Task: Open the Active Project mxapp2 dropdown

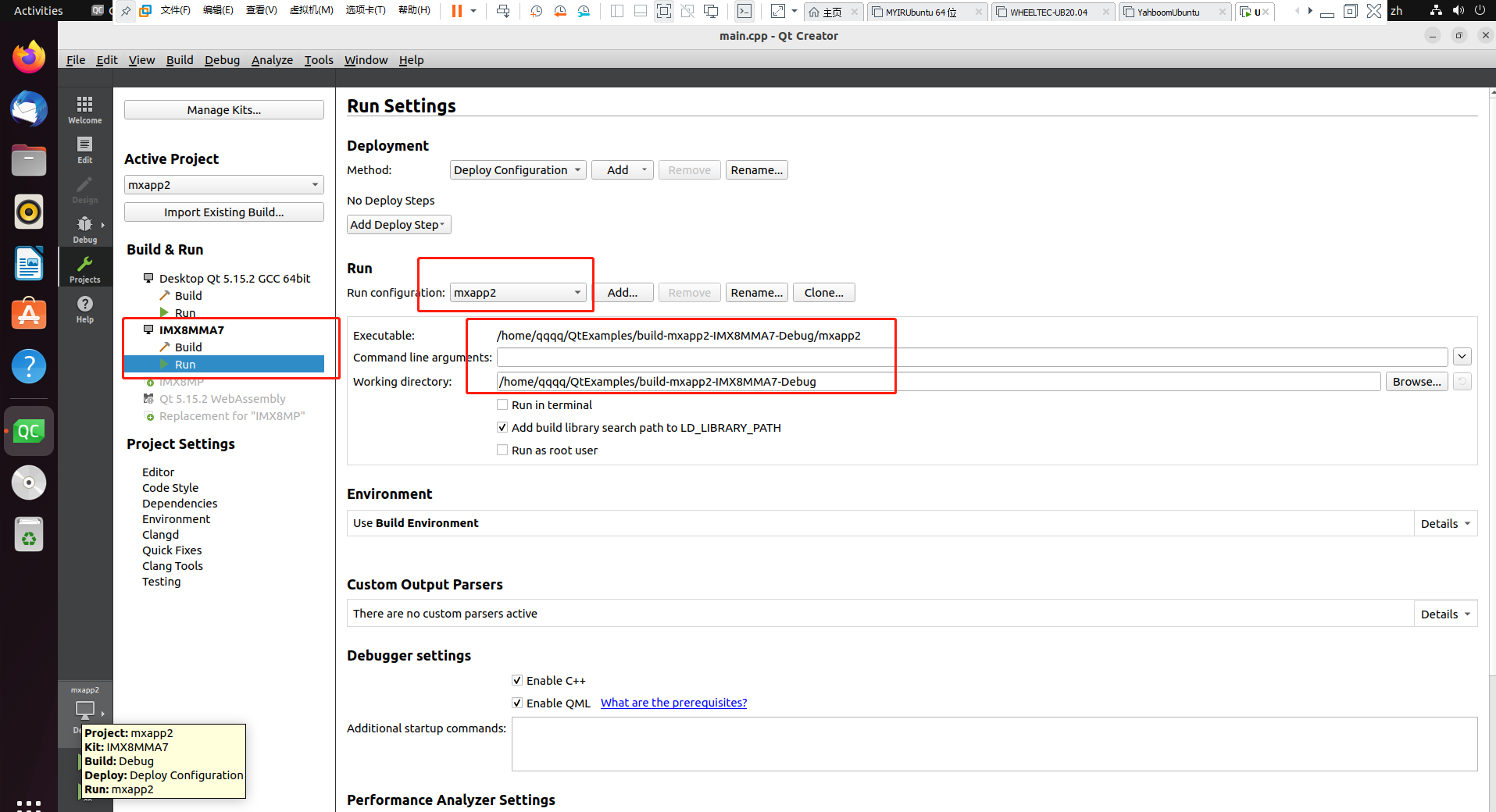Action: (x=223, y=185)
